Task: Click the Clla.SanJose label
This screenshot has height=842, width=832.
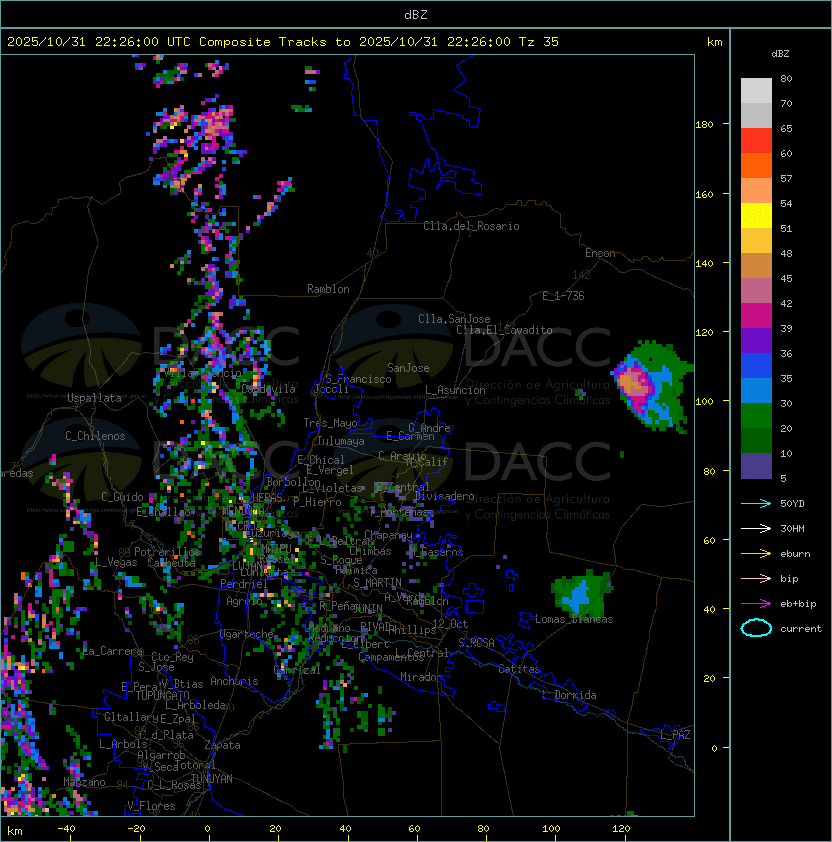Action: pyautogui.click(x=454, y=319)
